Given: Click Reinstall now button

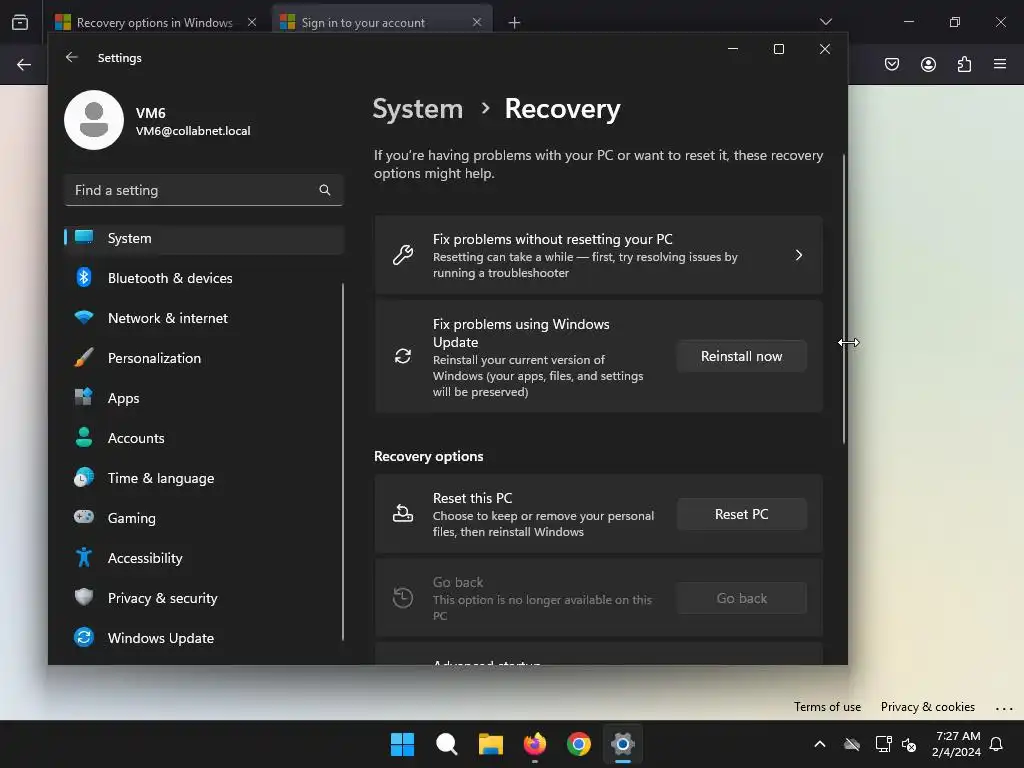Looking at the screenshot, I should (741, 357).
